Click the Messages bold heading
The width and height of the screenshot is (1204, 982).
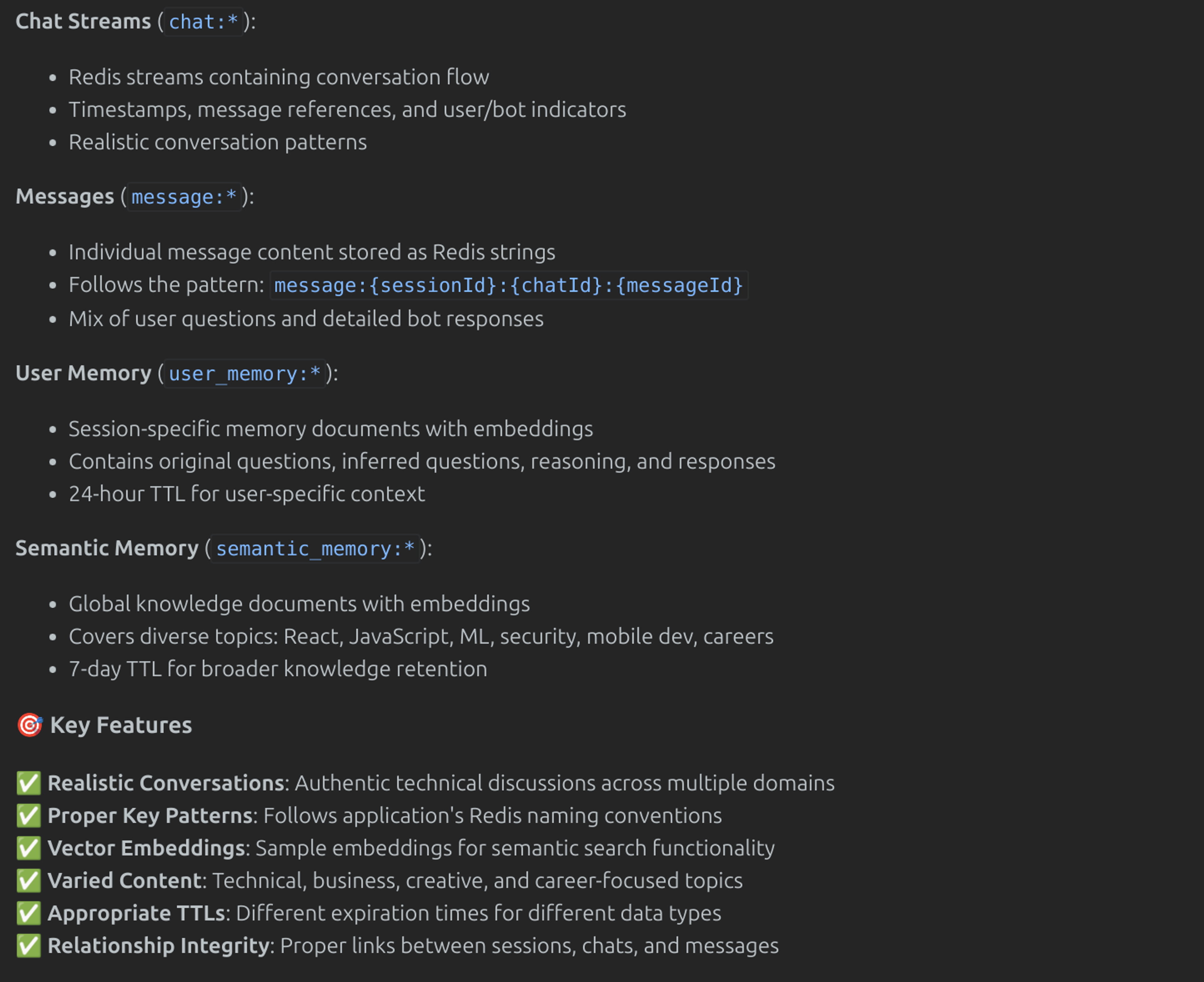pos(65,197)
